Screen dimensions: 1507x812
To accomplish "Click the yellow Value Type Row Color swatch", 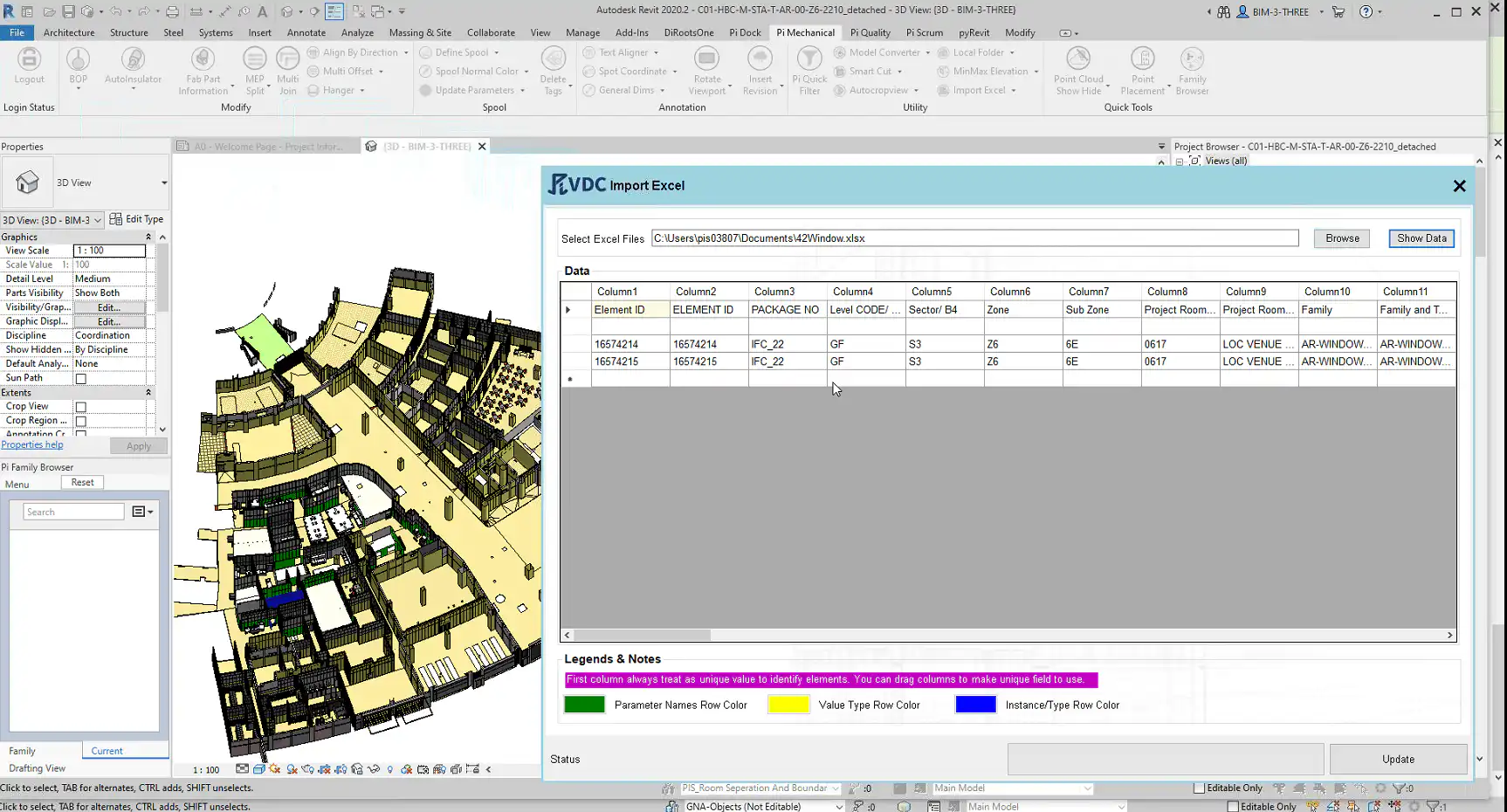I will (x=788, y=705).
